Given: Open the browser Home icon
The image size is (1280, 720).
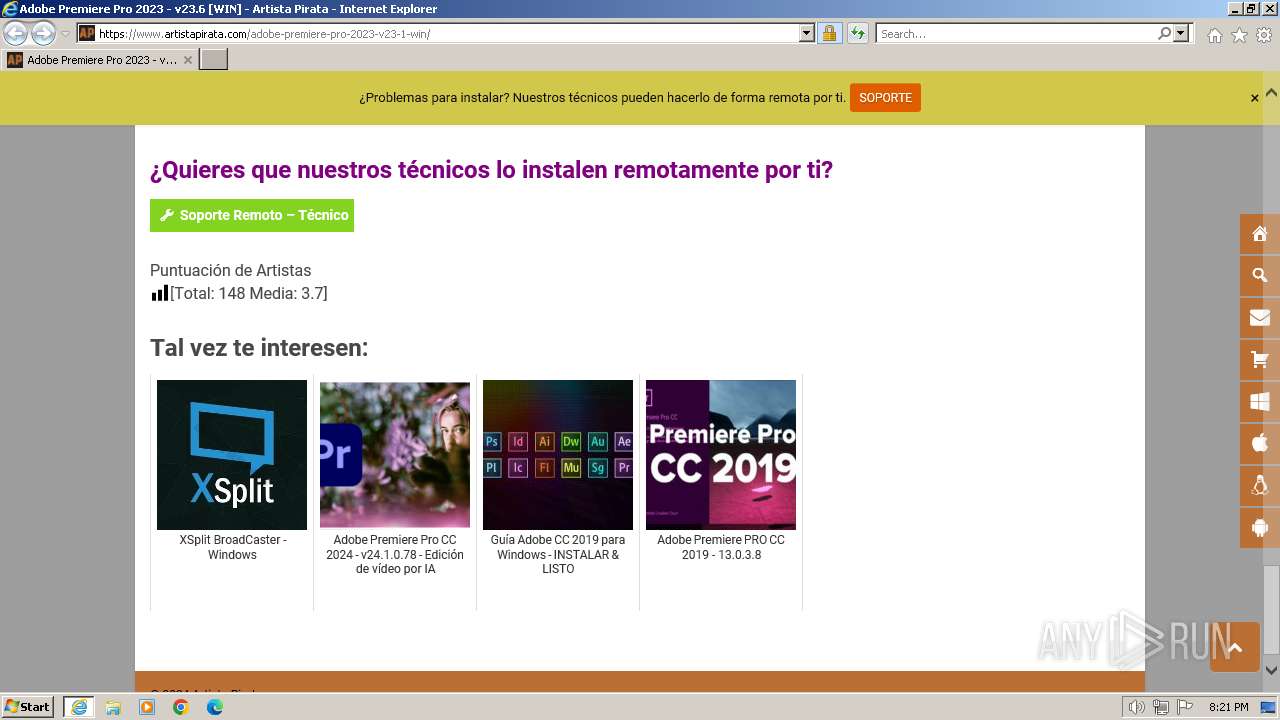Looking at the screenshot, I should (x=1214, y=35).
